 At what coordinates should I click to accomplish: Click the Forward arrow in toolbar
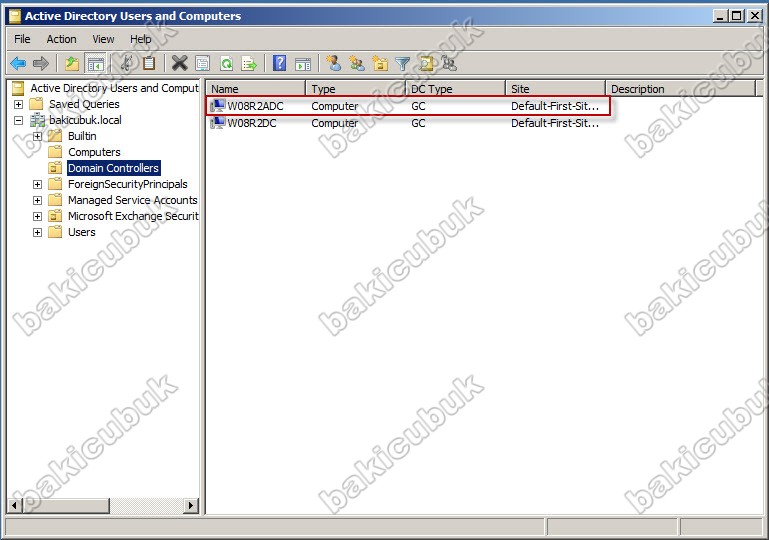coord(41,63)
